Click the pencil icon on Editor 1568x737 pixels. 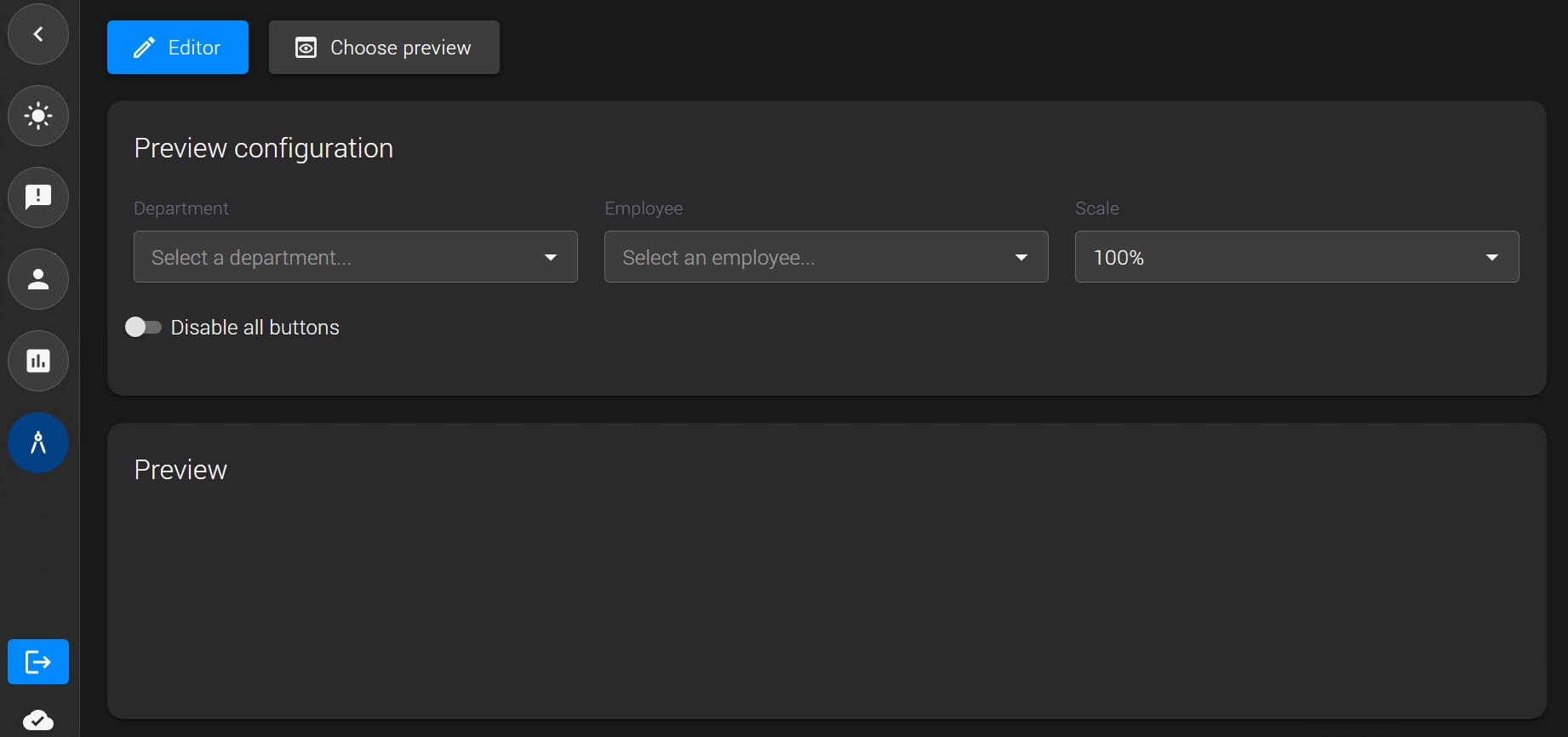click(x=144, y=48)
